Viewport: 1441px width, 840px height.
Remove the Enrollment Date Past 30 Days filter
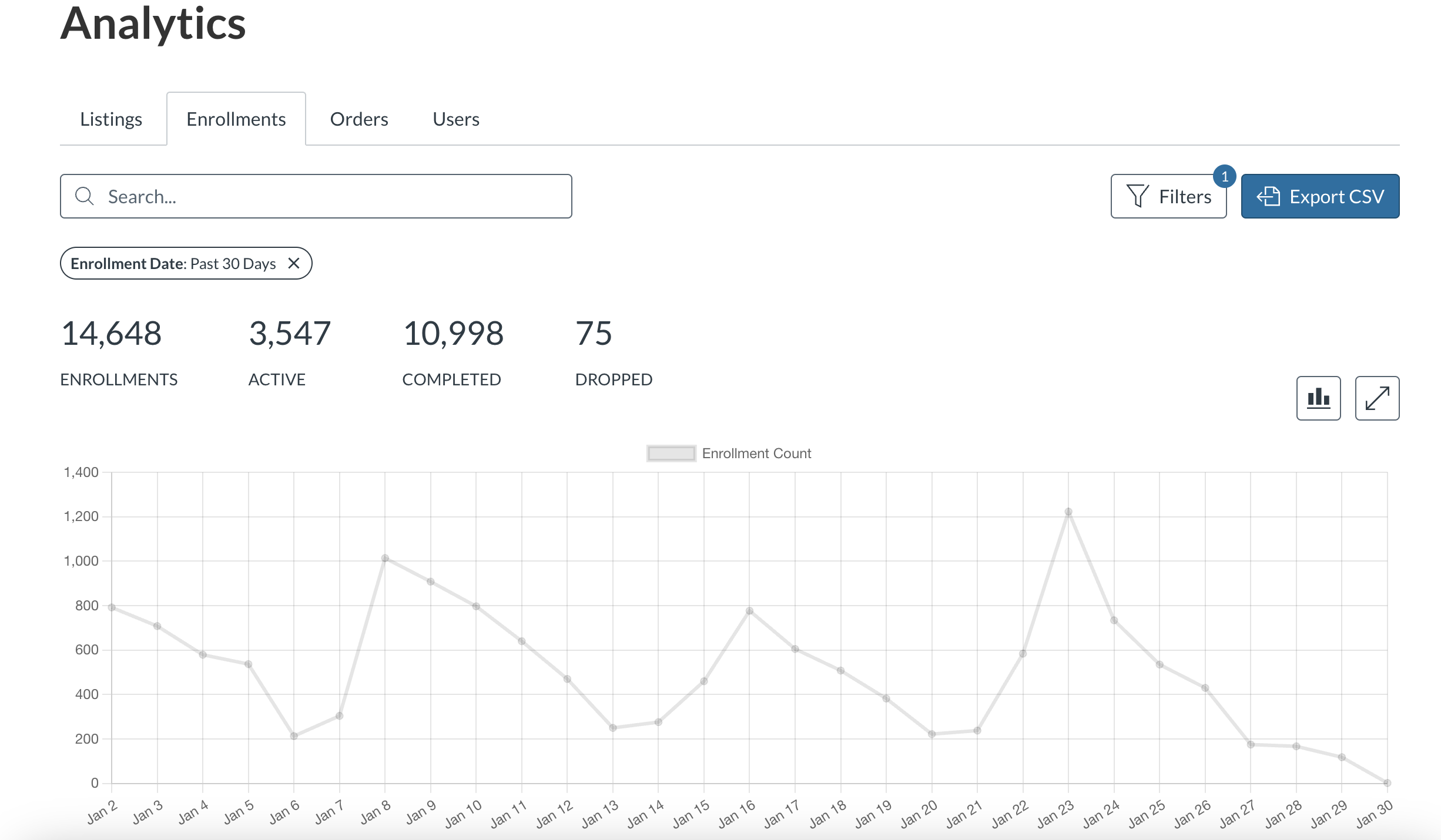click(x=295, y=263)
